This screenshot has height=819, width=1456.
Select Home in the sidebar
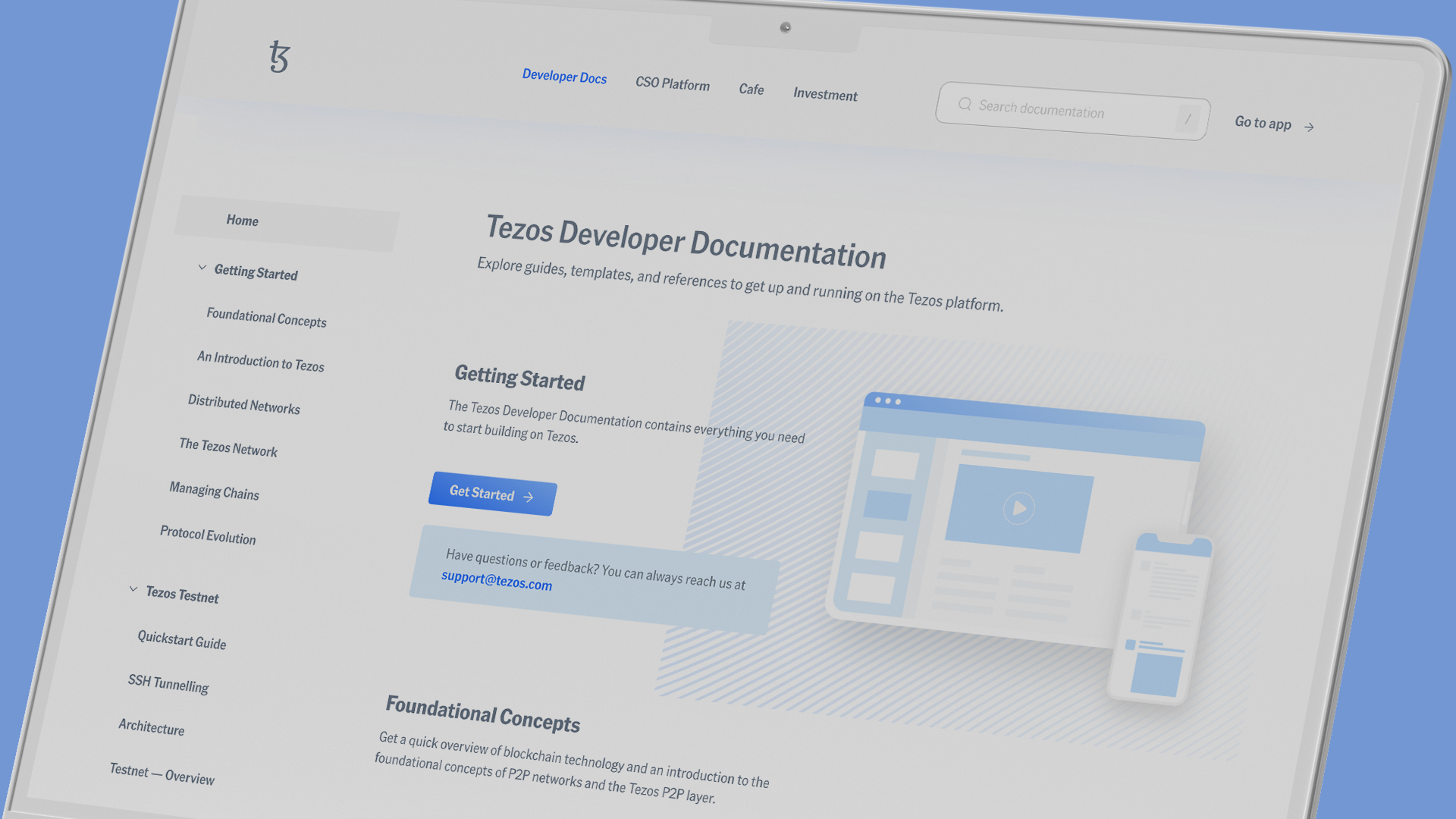coord(287,223)
